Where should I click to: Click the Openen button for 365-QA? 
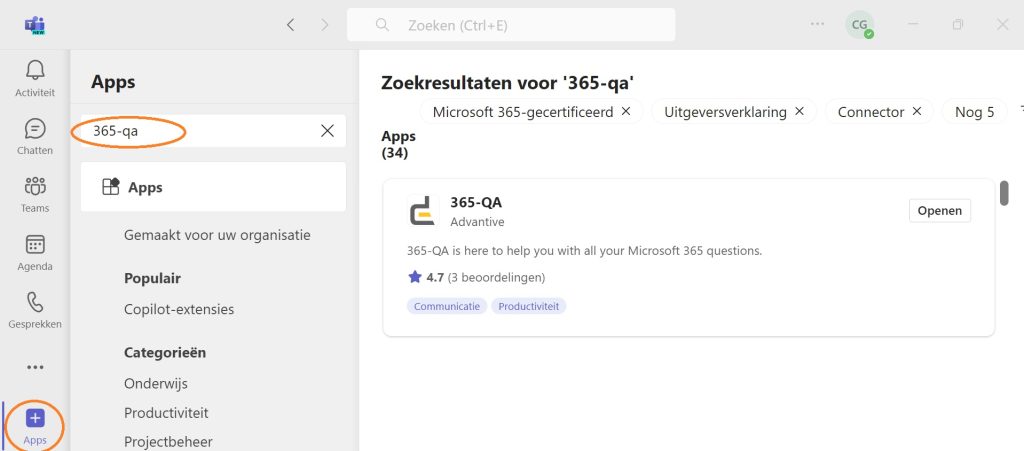(x=940, y=211)
